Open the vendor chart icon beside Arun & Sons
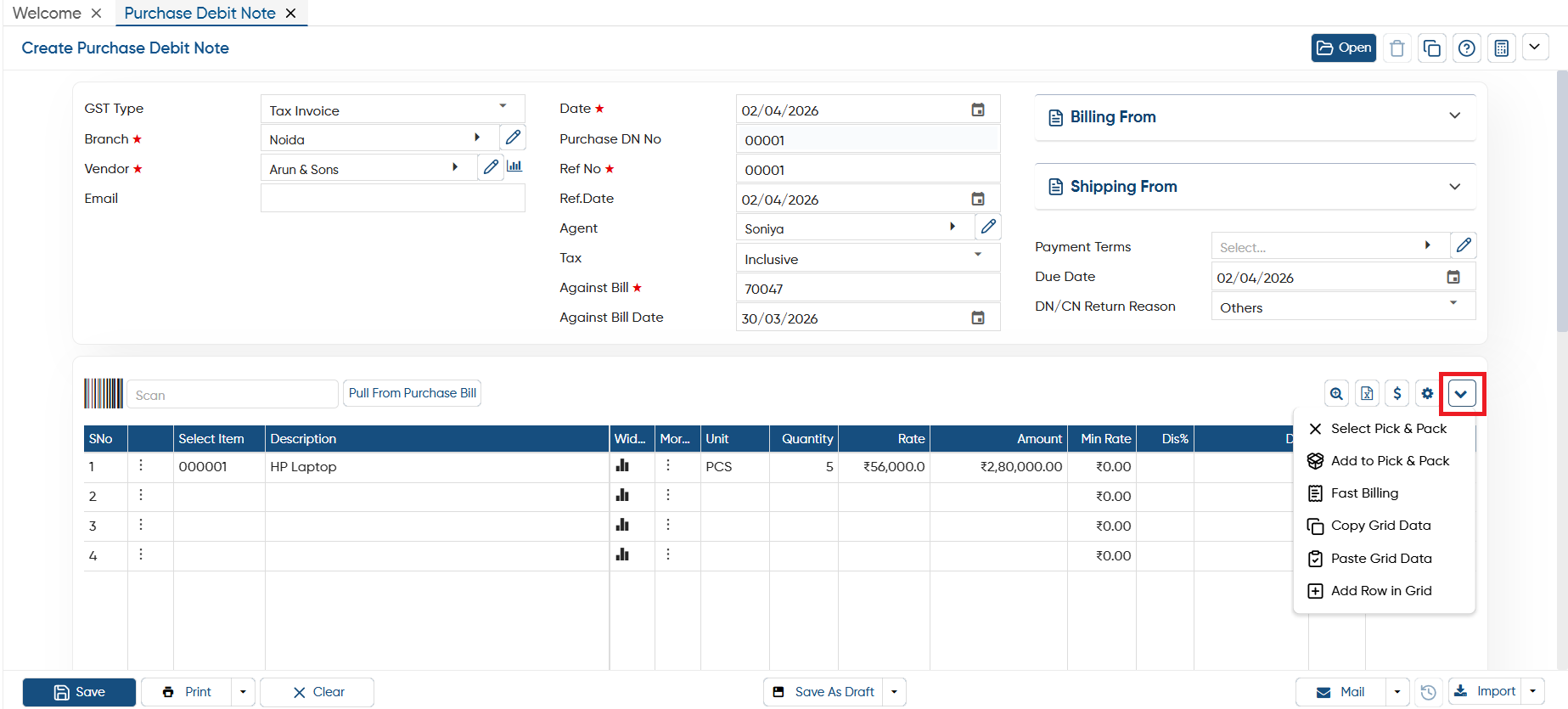Viewport: 1568px width, 709px height. (x=514, y=166)
